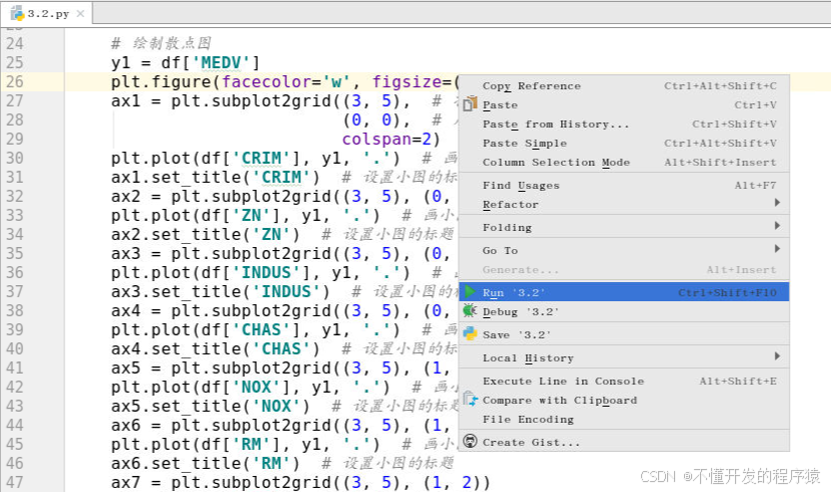
Task: Click ax3.set_title('INDUS') code line
Action: pyautogui.click(x=220, y=292)
